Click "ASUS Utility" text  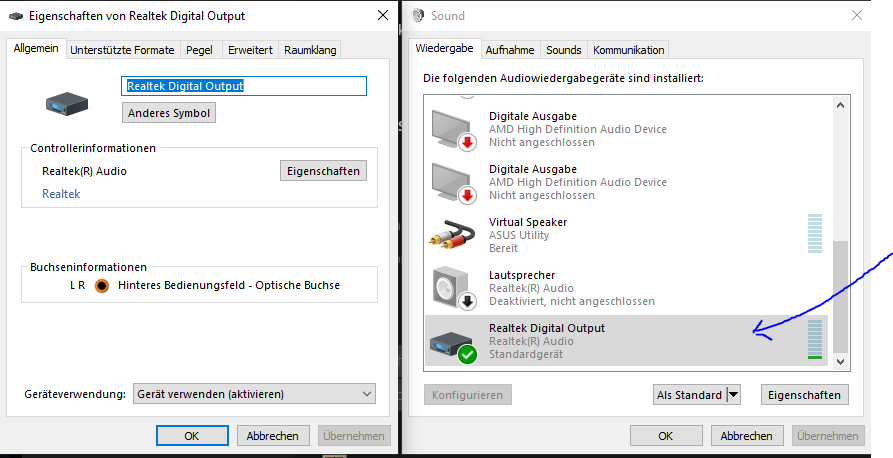pyautogui.click(x=519, y=235)
